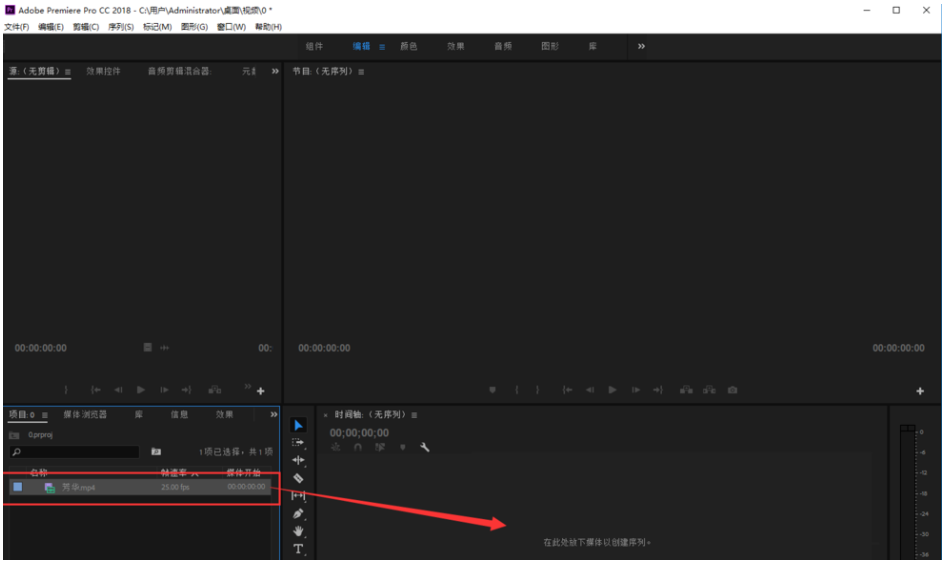The image size is (943, 563).
Task: Toggle snap magnet in timeline panel
Action: coord(358,447)
